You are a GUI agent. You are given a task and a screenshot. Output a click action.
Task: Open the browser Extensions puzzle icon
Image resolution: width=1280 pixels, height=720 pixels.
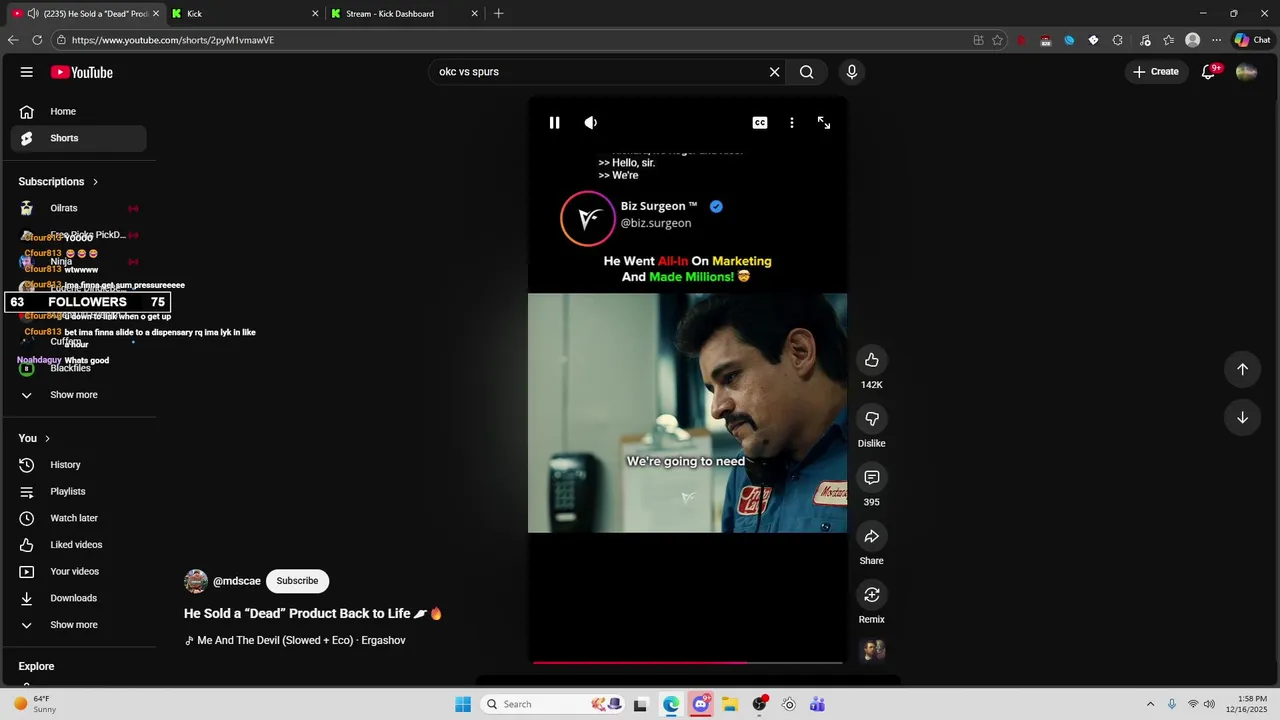point(1117,40)
